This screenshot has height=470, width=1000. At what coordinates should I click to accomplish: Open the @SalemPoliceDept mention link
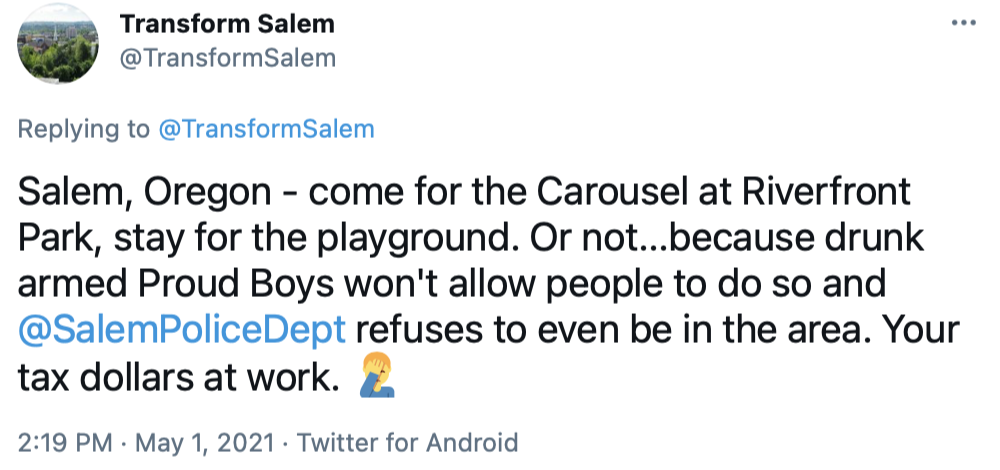tap(182, 331)
